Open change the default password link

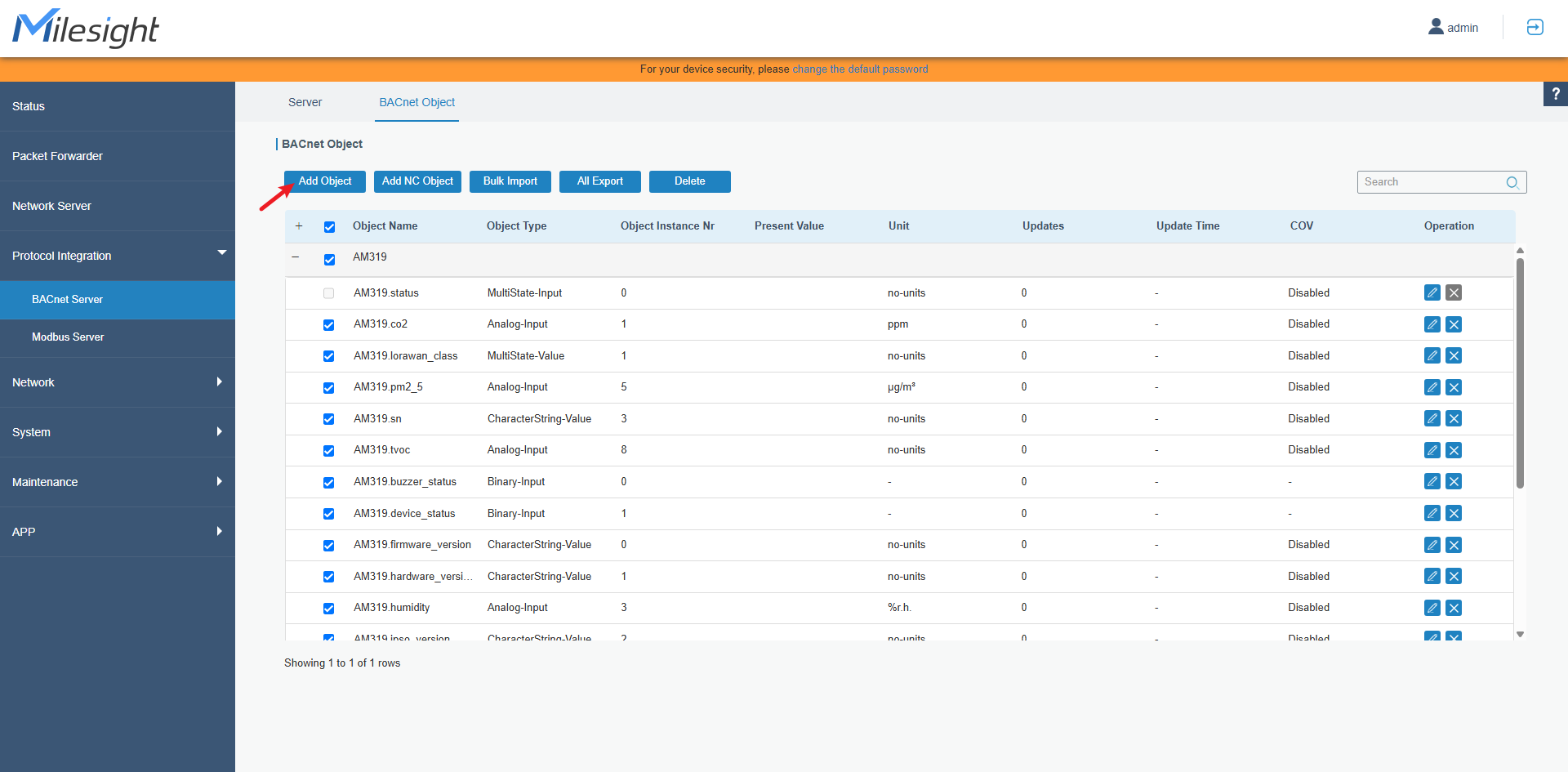click(x=860, y=69)
